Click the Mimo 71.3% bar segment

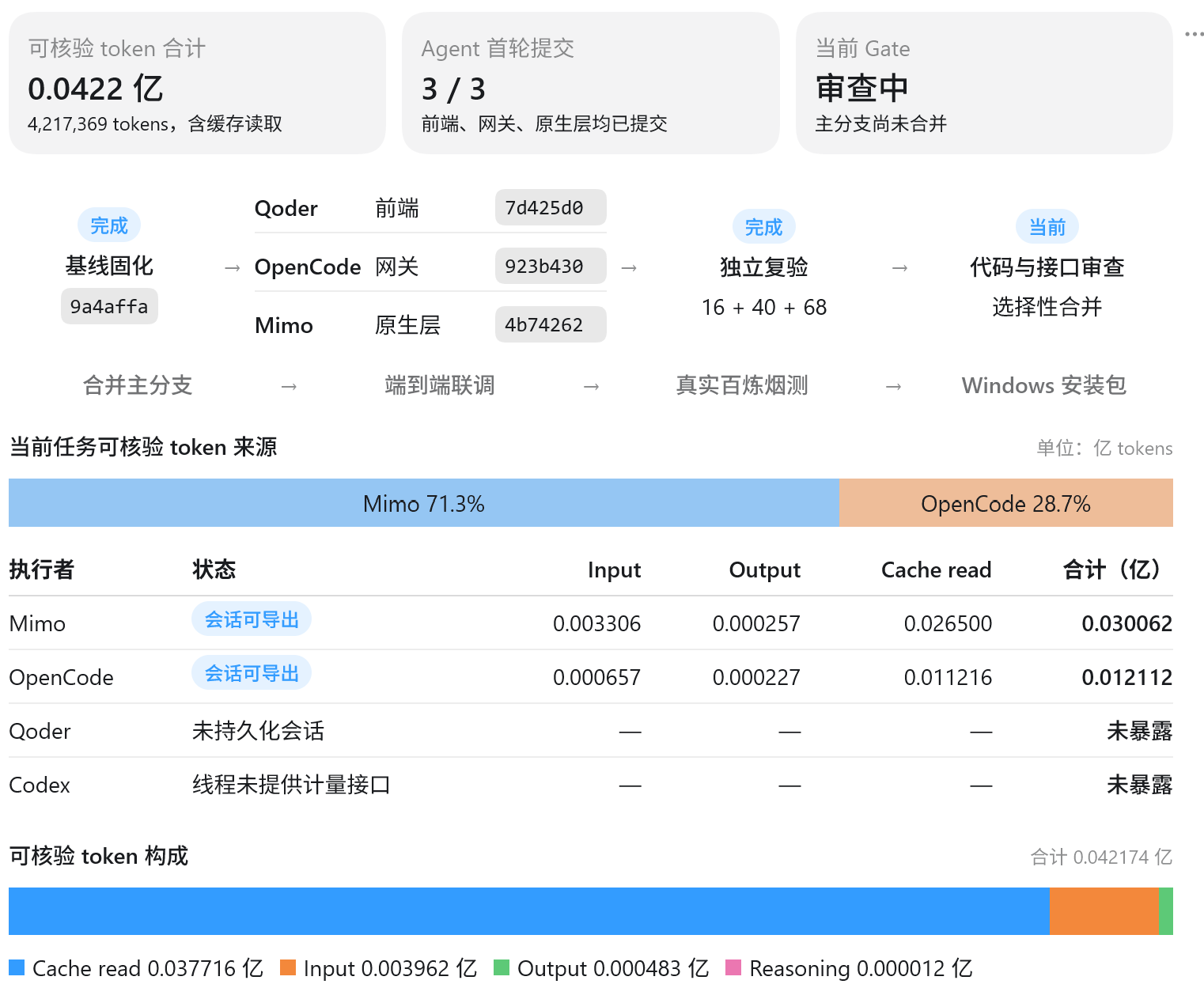click(x=424, y=503)
